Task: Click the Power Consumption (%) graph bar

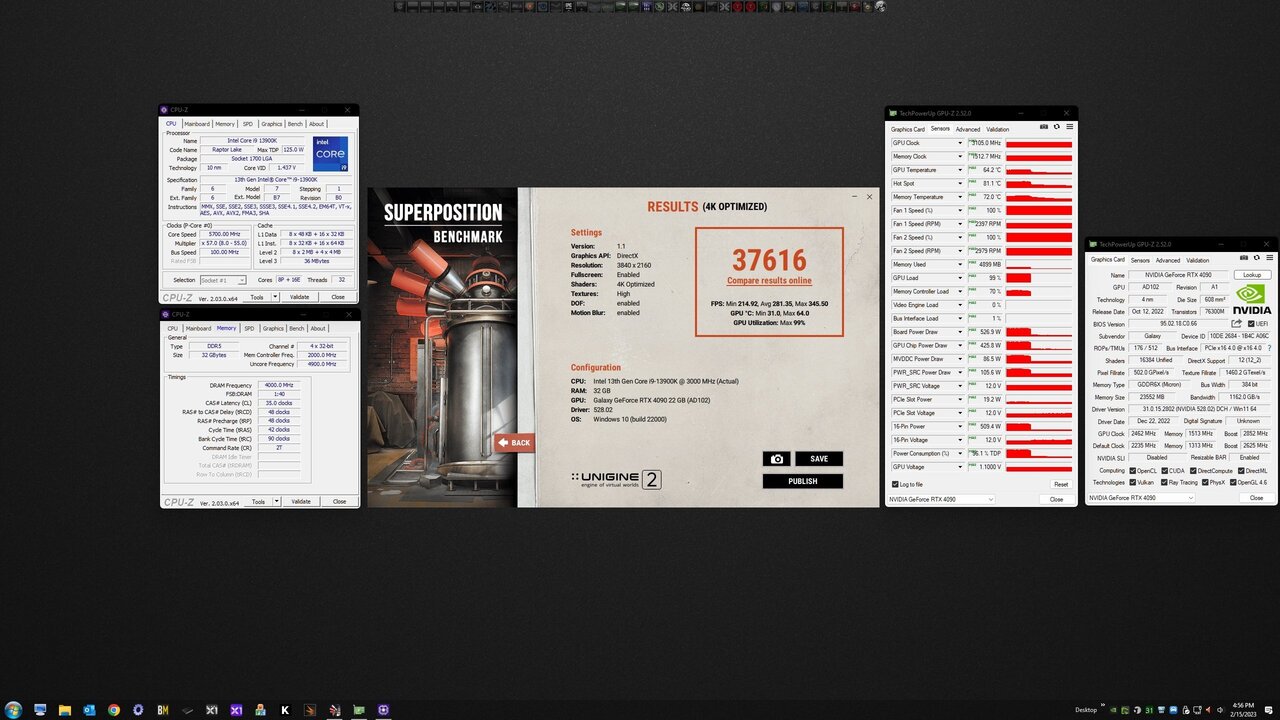Action: pyautogui.click(x=1039, y=453)
